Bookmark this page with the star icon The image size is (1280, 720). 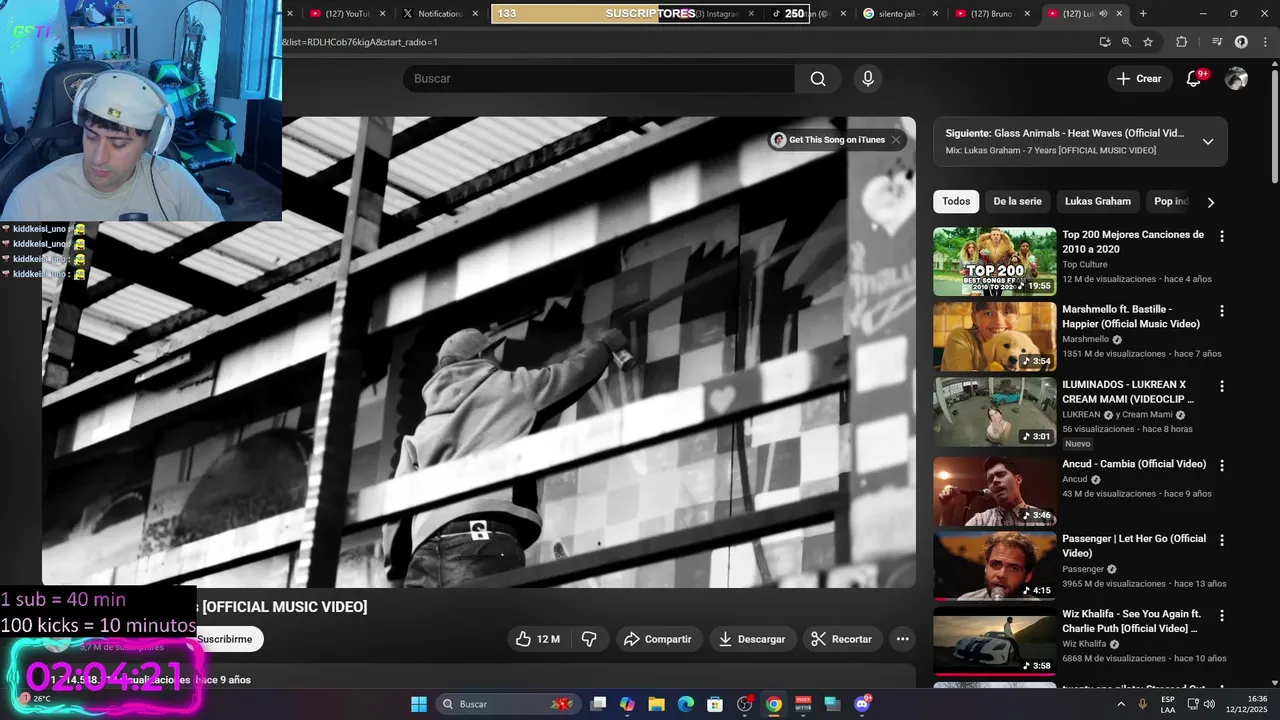(x=1148, y=42)
